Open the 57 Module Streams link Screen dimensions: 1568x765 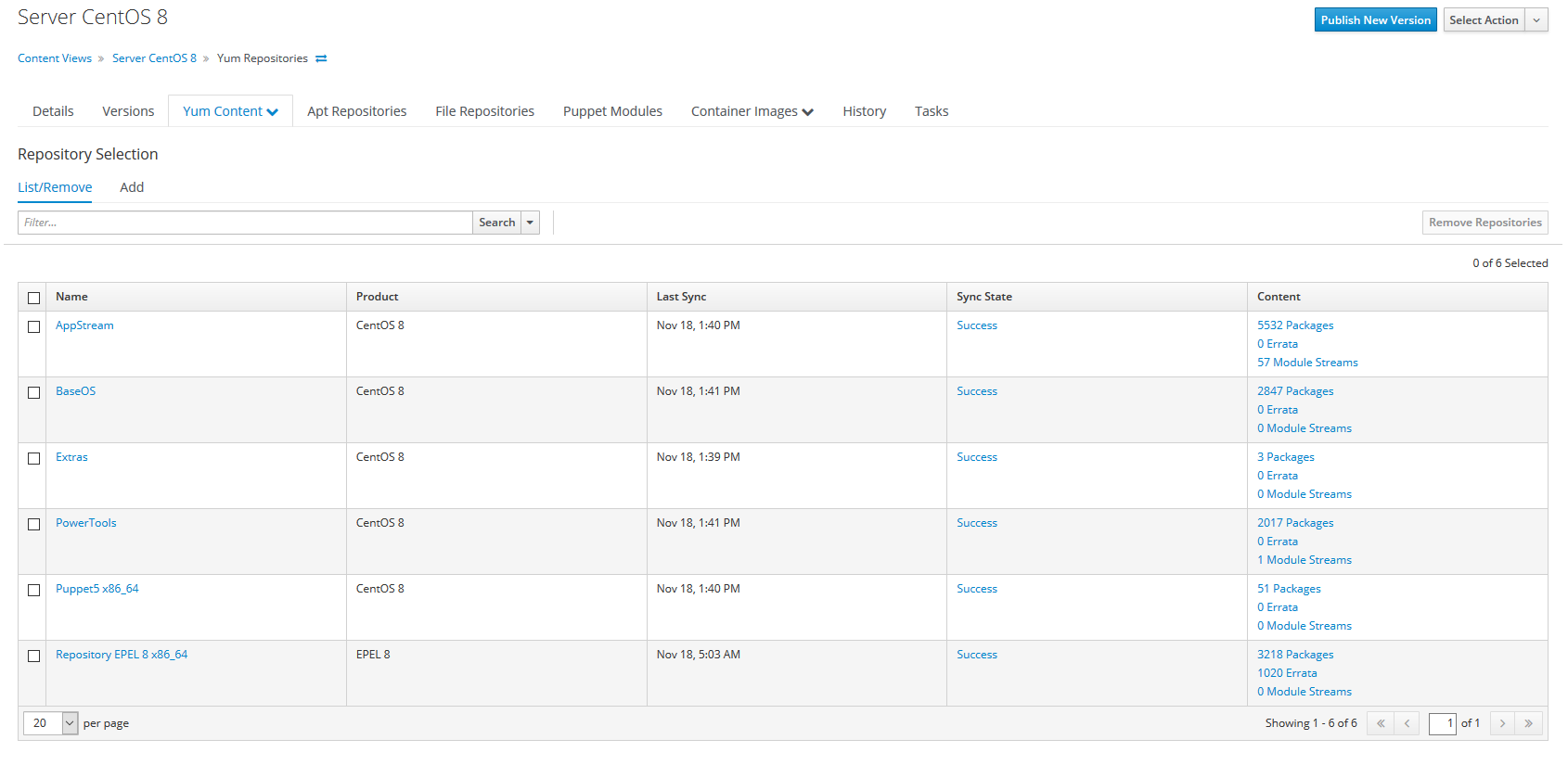(1307, 363)
